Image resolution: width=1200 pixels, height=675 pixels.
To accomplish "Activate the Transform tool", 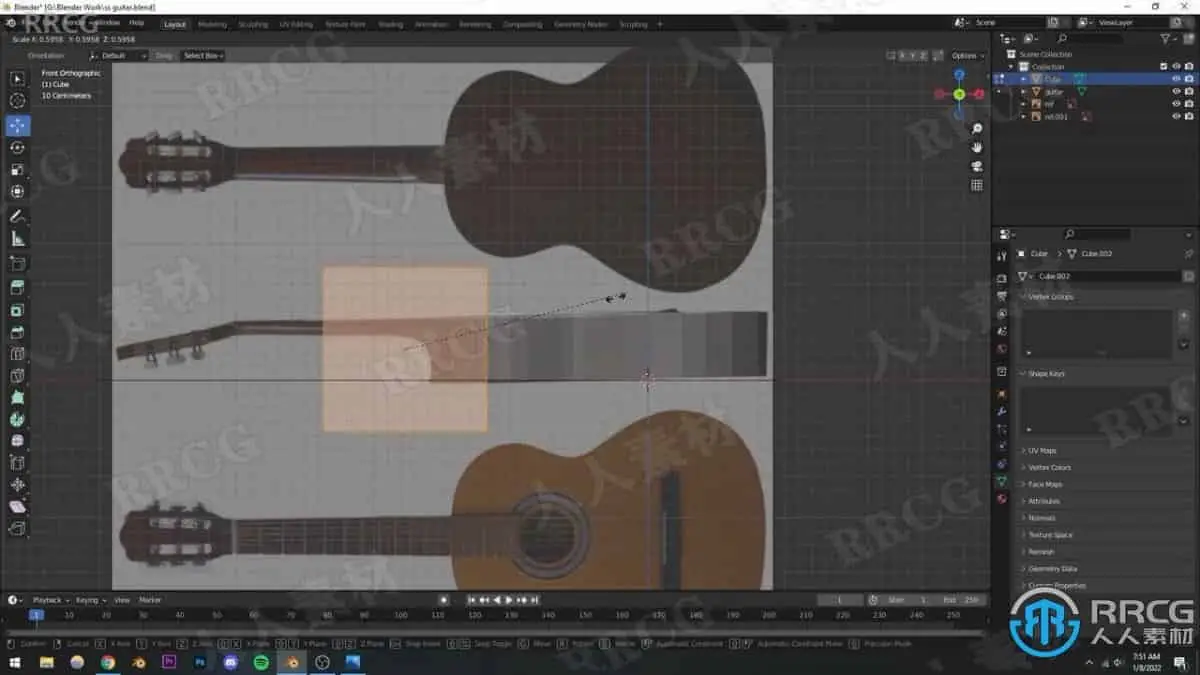I will coord(17,192).
